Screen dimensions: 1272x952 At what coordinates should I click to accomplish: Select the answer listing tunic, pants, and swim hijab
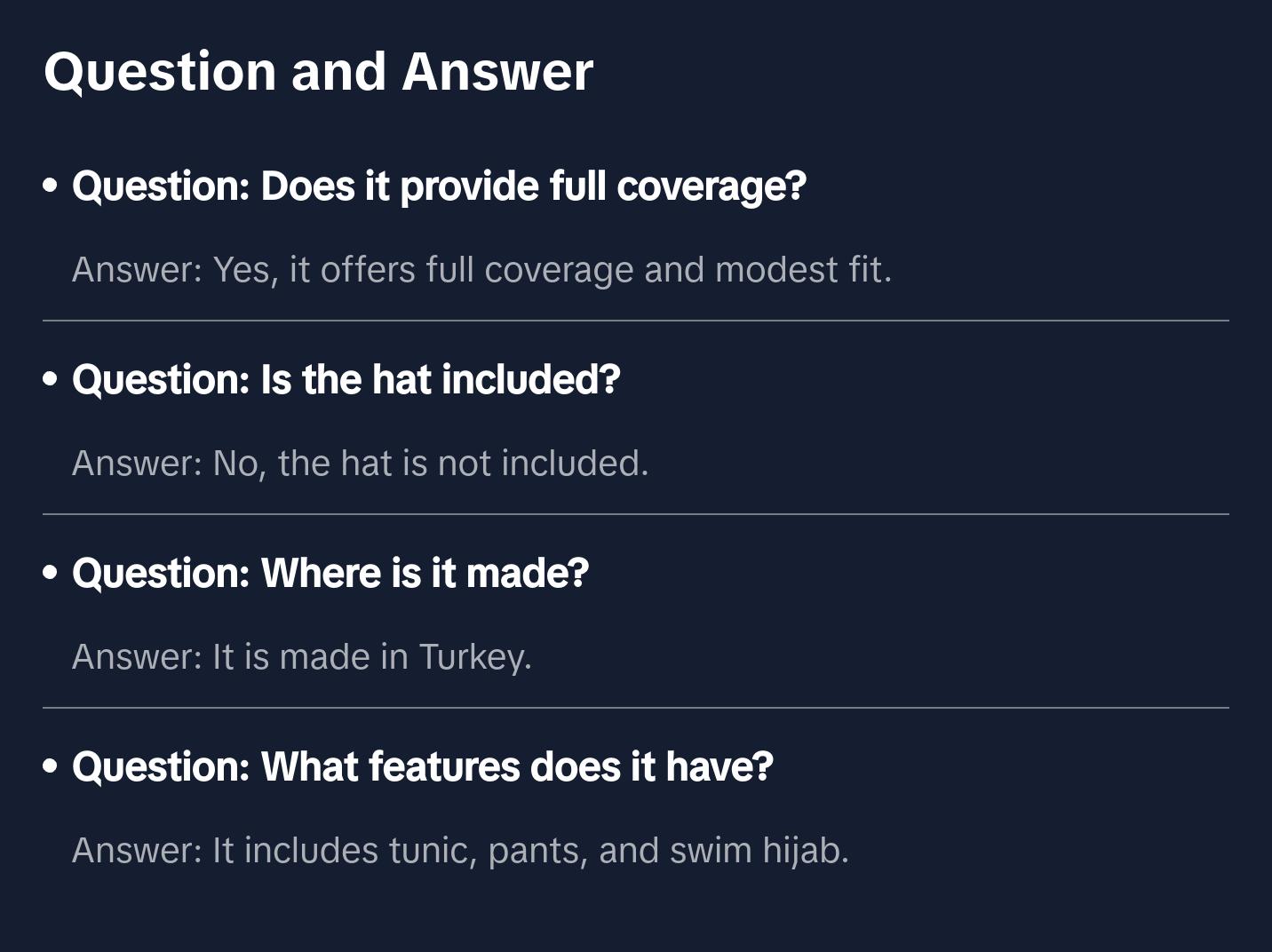point(460,851)
